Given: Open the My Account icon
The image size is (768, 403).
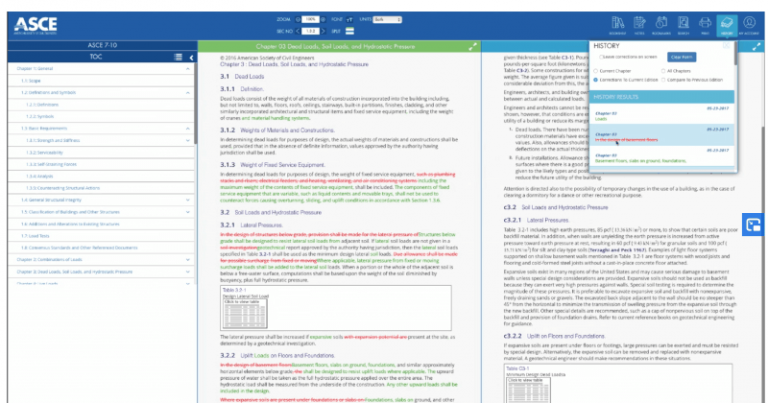Looking at the screenshot, I should 748,25.
